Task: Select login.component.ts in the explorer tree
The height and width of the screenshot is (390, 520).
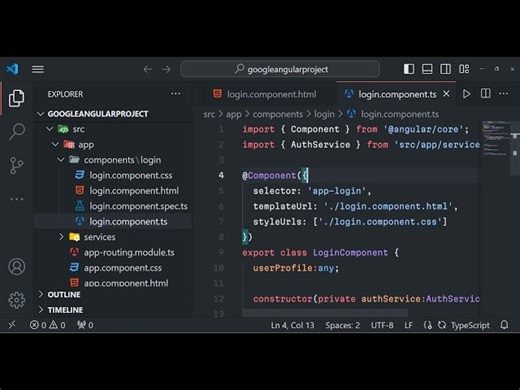Action: tap(128, 221)
